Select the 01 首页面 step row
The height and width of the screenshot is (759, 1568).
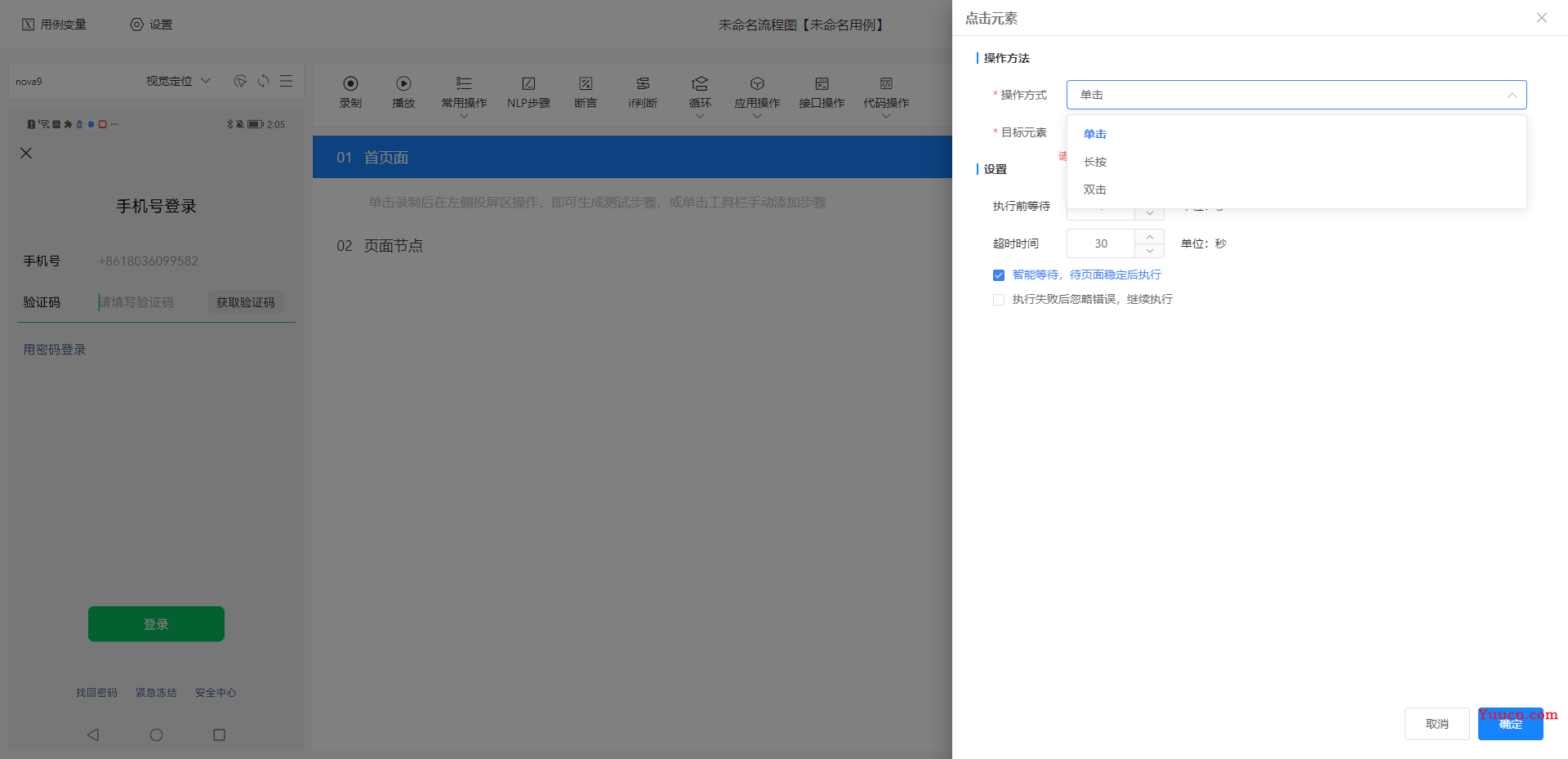[x=632, y=157]
